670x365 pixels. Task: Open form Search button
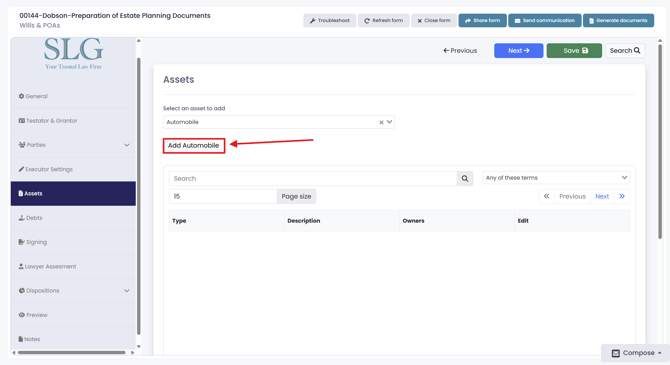[625, 50]
